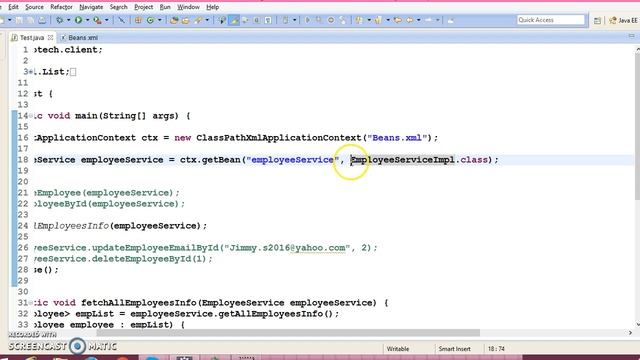
Task: Click the 18 : 74 cursor position status
Action: pos(496,349)
